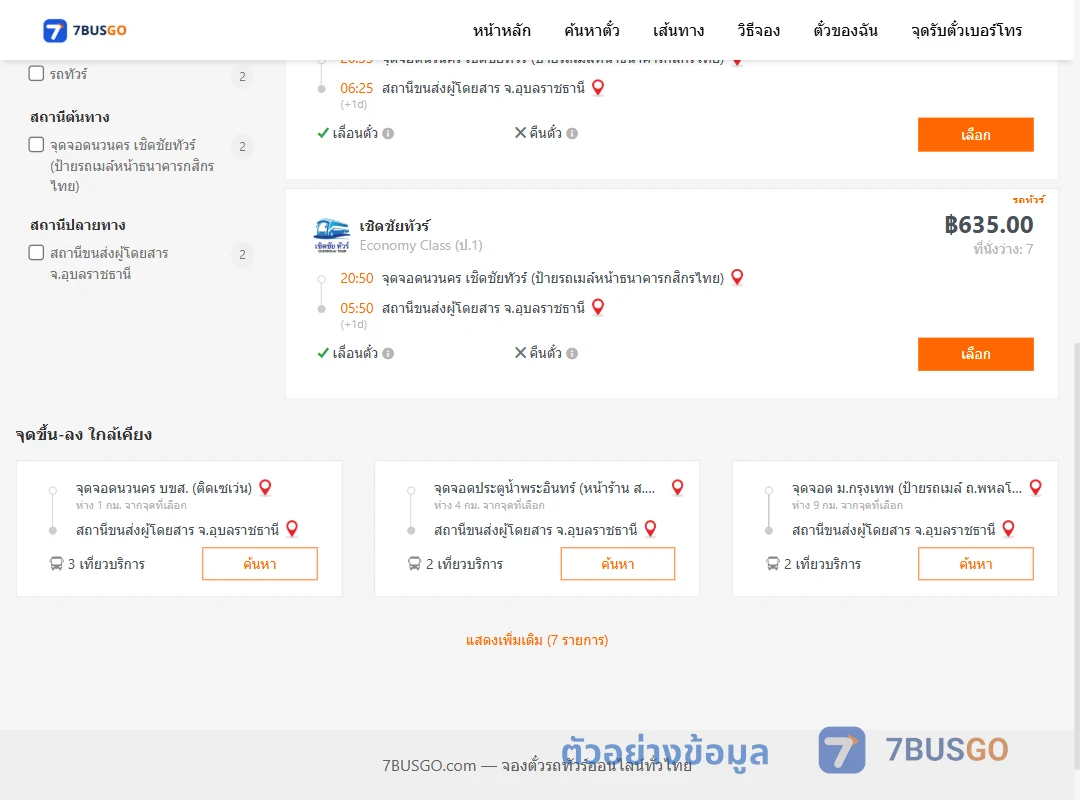Tick the สถานีขนส่งผู้โดยสาร จ.อุบลราชธานี destination checkbox
Screen dimensions: 1080x800
(36, 252)
